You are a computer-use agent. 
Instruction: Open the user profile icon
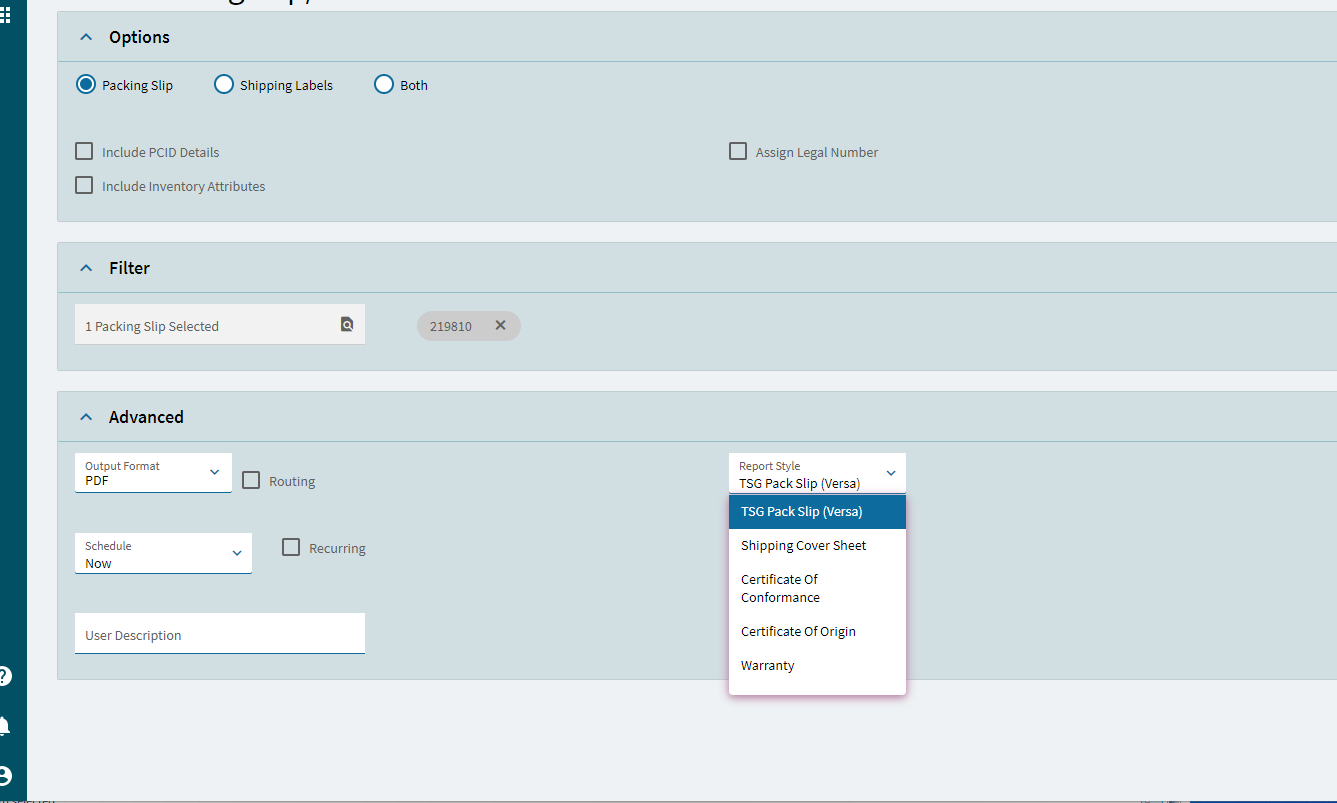4,776
